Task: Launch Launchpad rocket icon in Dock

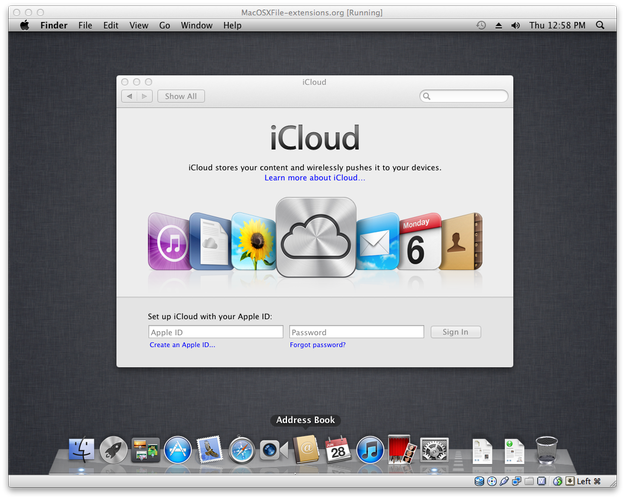Action: (x=114, y=450)
